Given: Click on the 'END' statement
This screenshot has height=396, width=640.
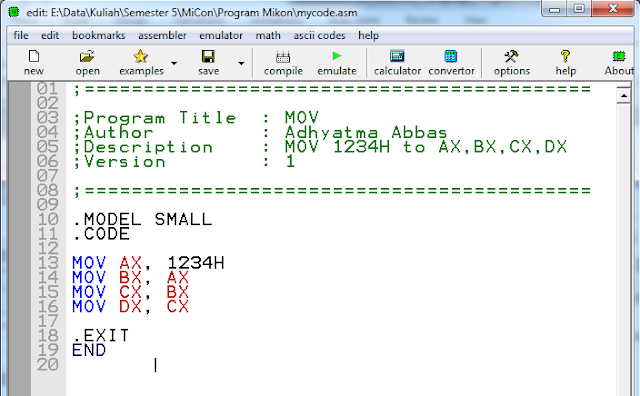Looking at the screenshot, I should click(89, 350).
